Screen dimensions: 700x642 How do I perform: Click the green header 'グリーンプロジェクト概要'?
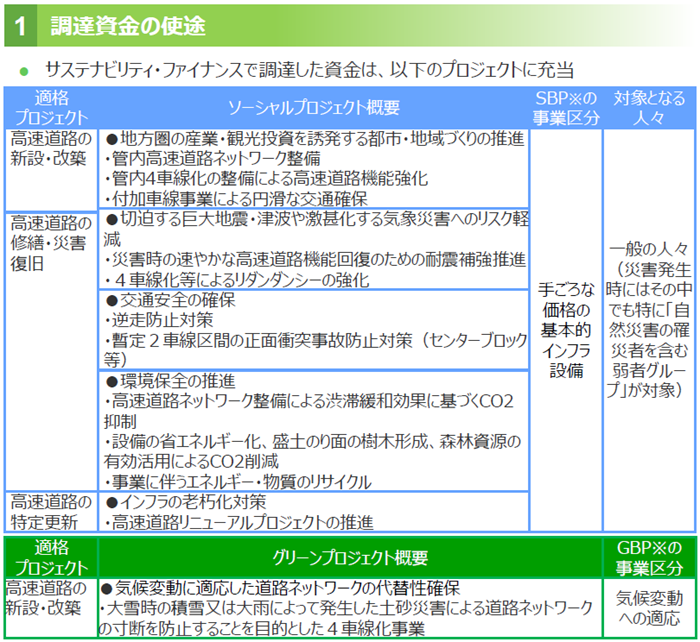(350, 558)
